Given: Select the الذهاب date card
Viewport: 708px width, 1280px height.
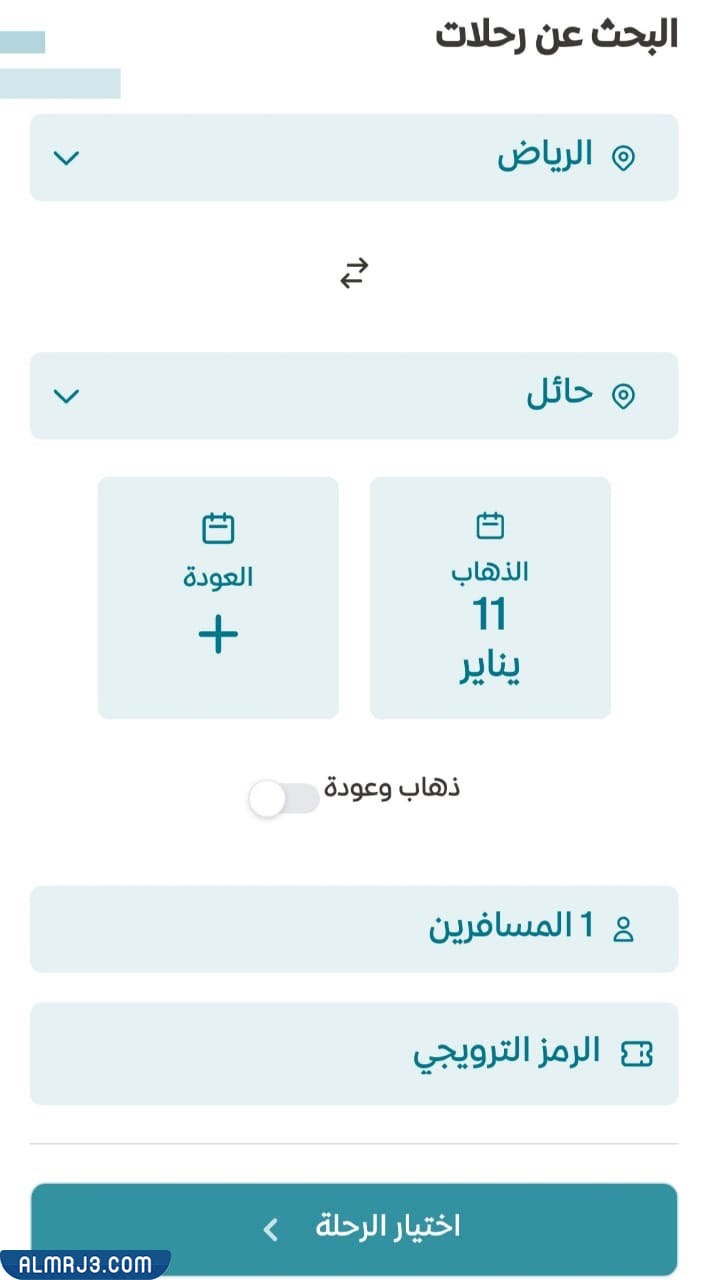Looking at the screenshot, I should pyautogui.click(x=489, y=597).
